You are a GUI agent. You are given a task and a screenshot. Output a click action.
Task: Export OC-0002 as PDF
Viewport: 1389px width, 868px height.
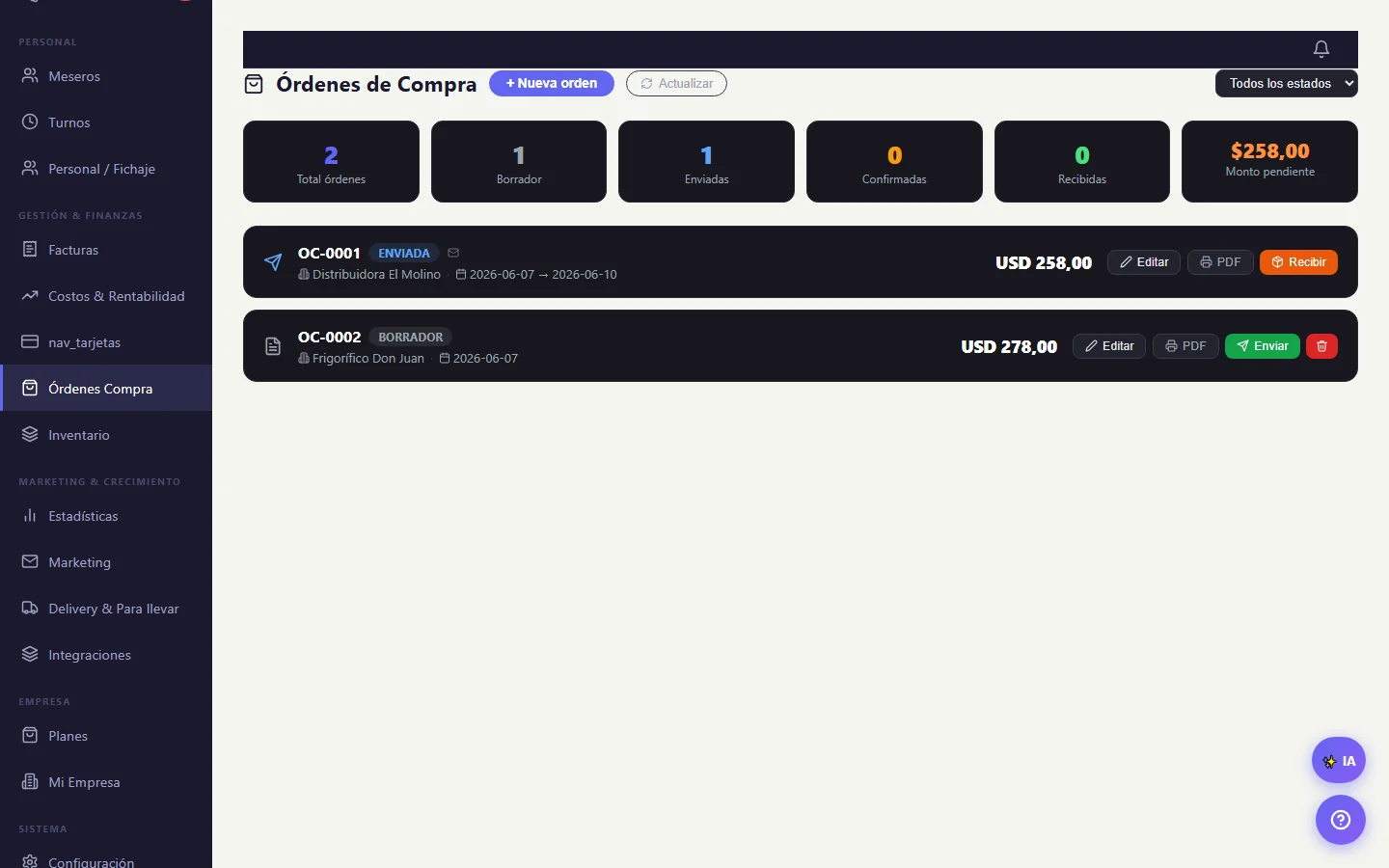[1185, 346]
